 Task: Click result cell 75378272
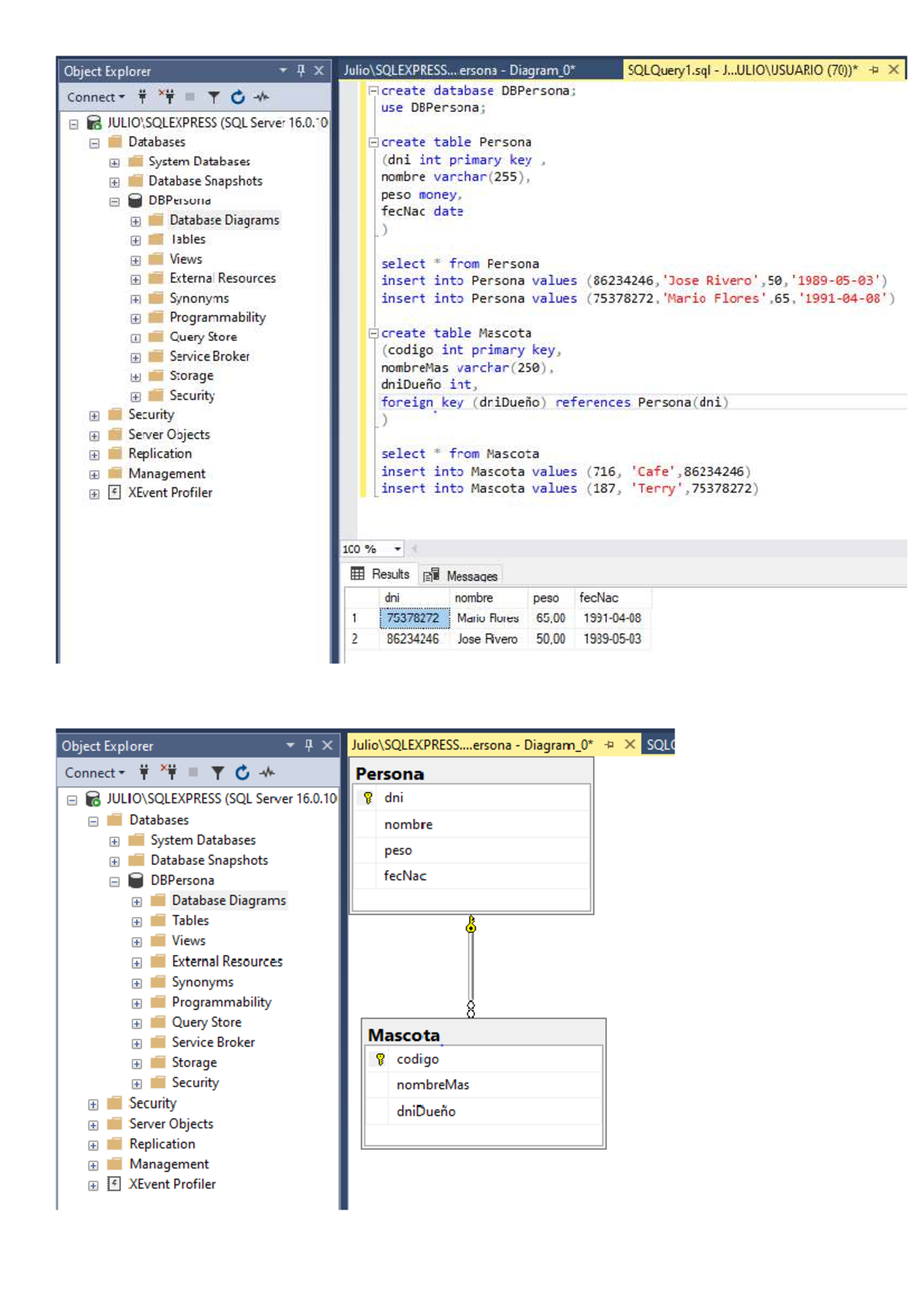(x=413, y=618)
